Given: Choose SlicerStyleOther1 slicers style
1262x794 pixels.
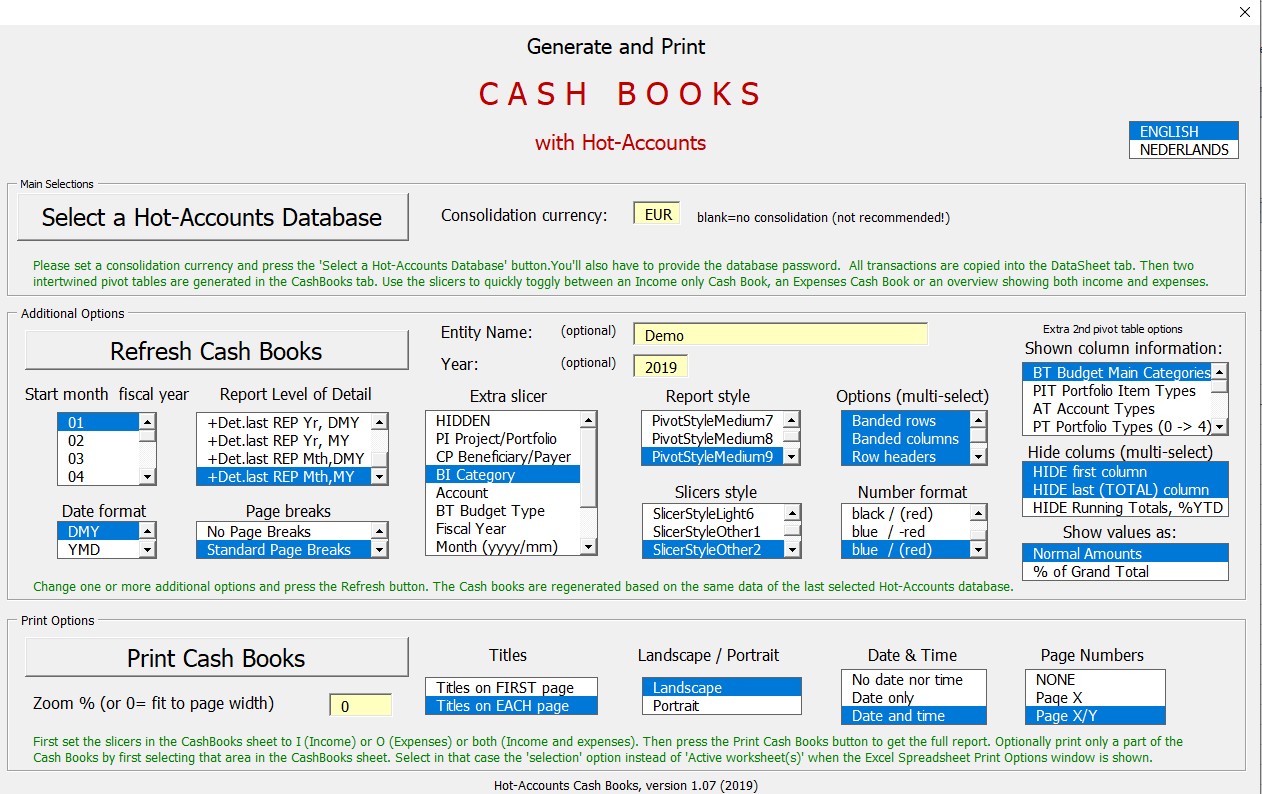Looking at the screenshot, I should (x=712, y=531).
